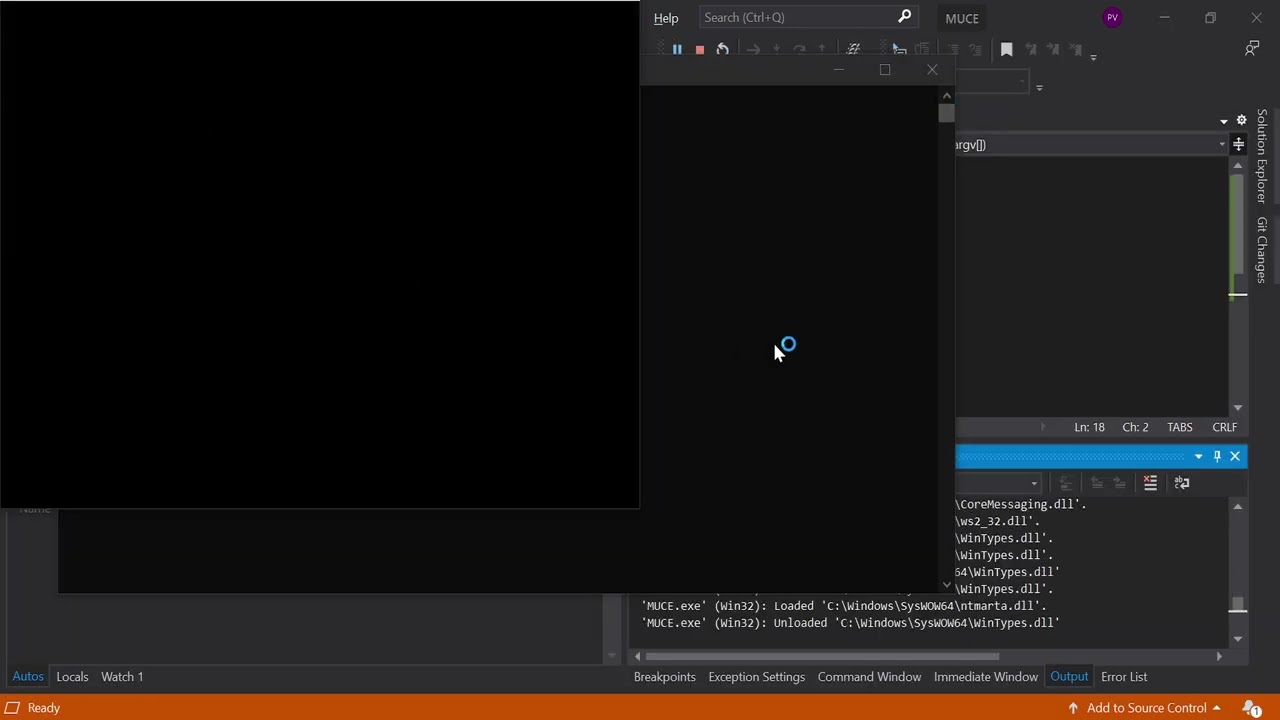Clear all bookmarks icon

click(1076, 49)
